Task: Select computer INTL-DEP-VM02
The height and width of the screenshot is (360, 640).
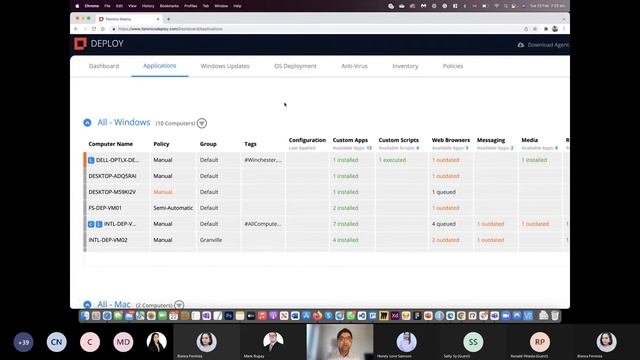Action: (x=108, y=240)
